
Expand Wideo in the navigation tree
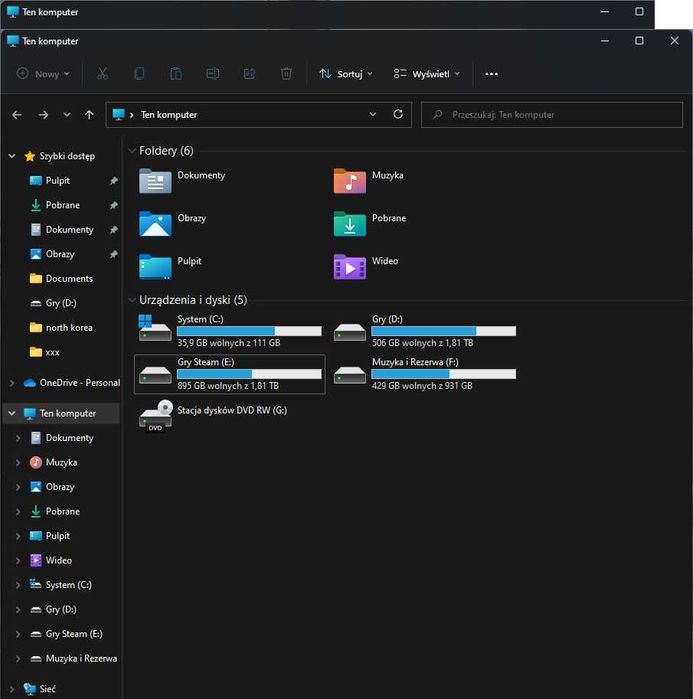(x=18, y=560)
